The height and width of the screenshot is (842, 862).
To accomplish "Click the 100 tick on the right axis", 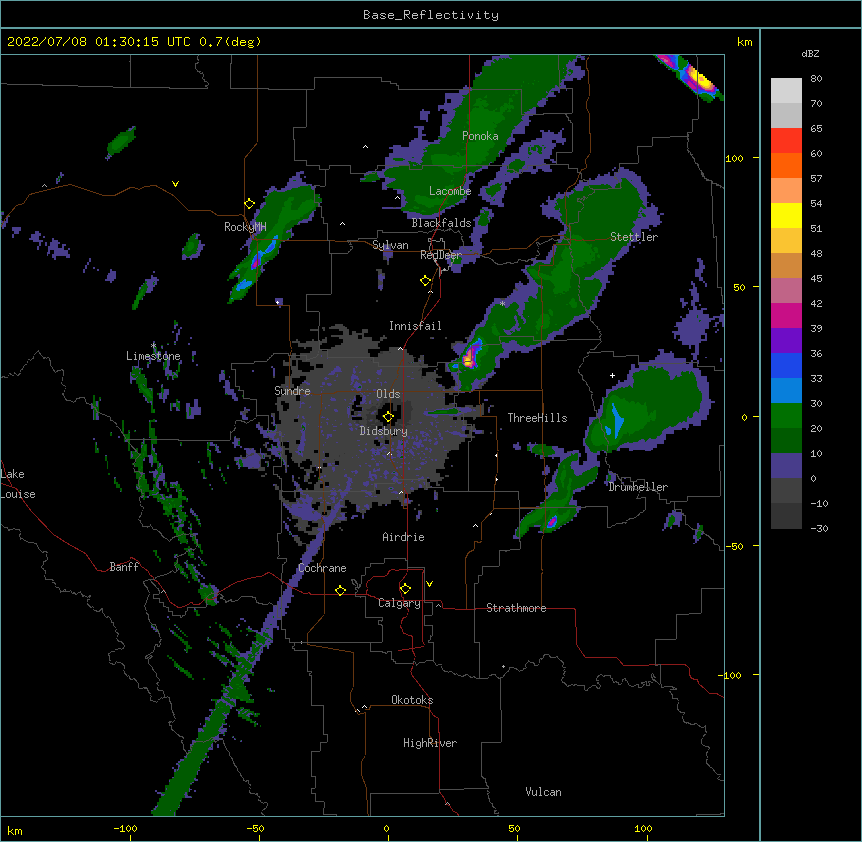I will pos(734,158).
